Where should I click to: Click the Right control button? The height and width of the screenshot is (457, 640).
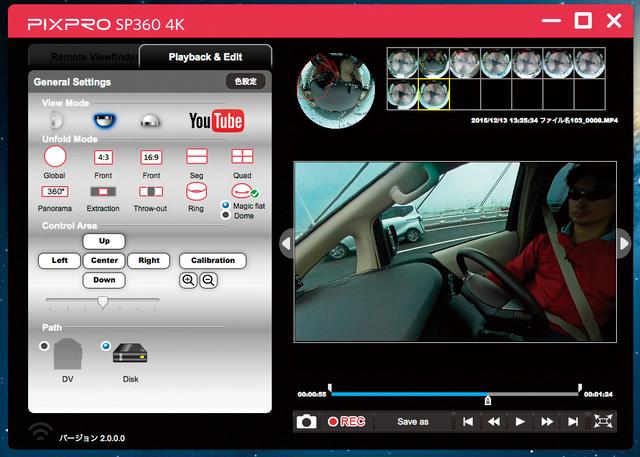(x=149, y=260)
